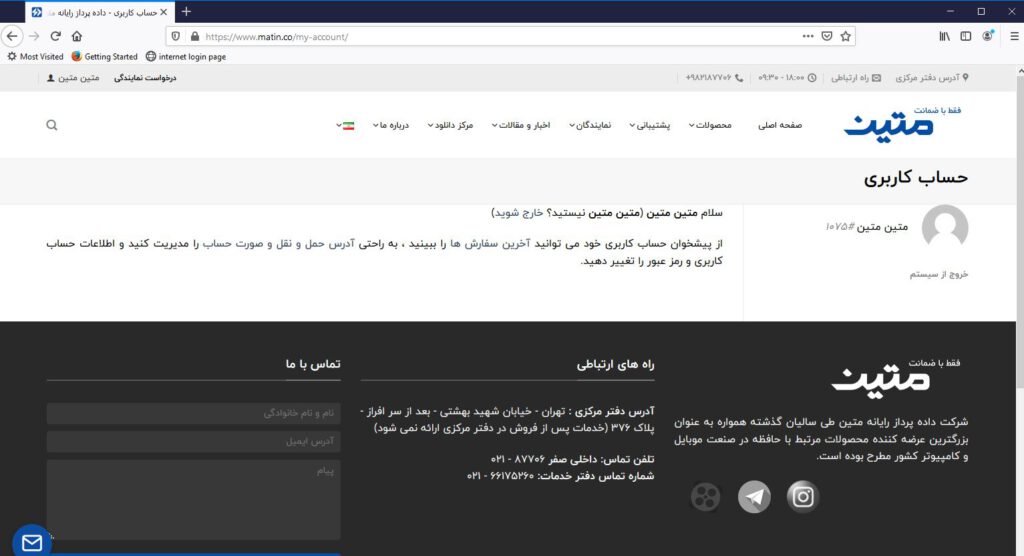
Task: Click the browser forward arrow
Action: point(35,37)
